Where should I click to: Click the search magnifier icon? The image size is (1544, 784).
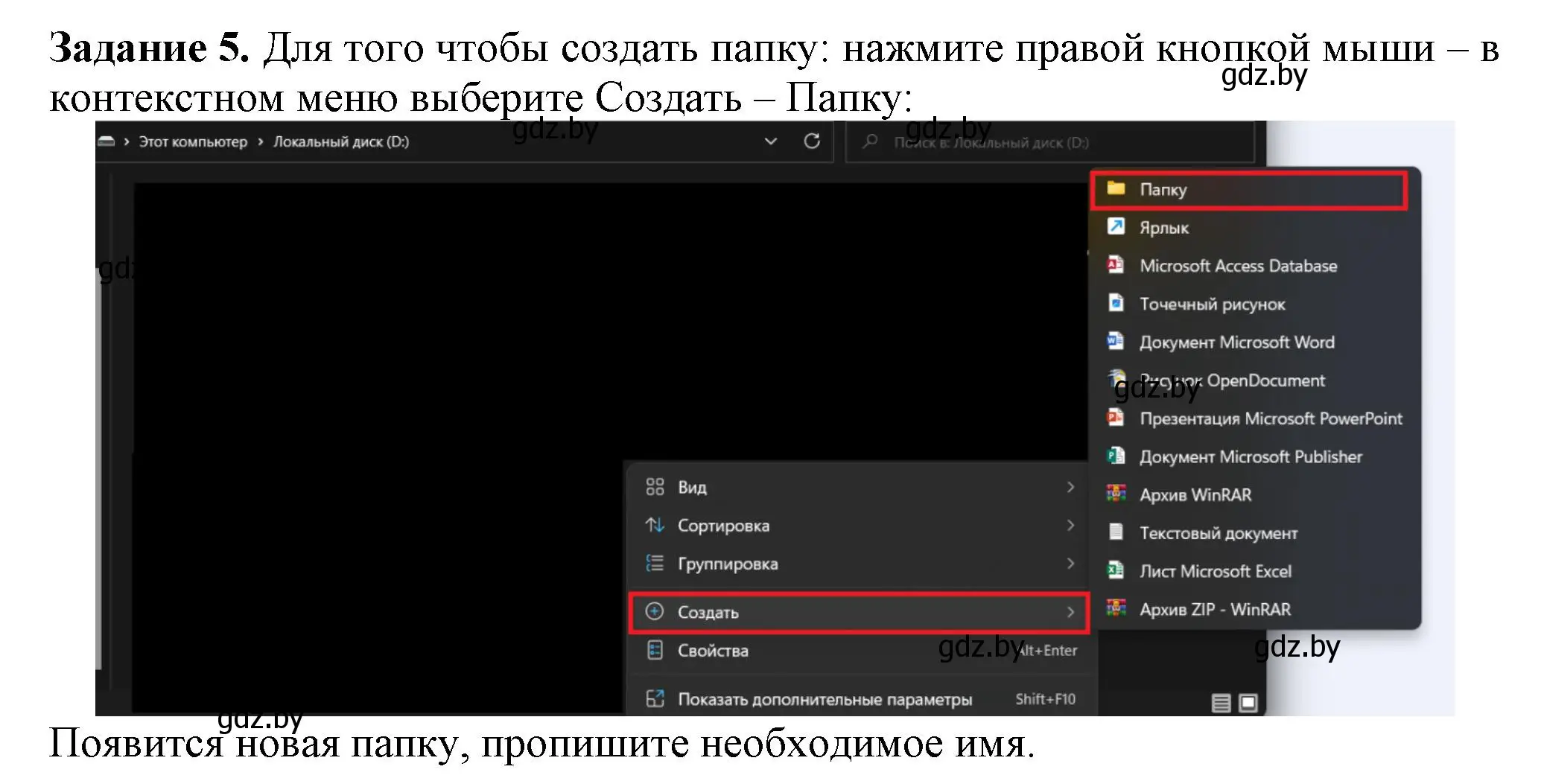(870, 141)
